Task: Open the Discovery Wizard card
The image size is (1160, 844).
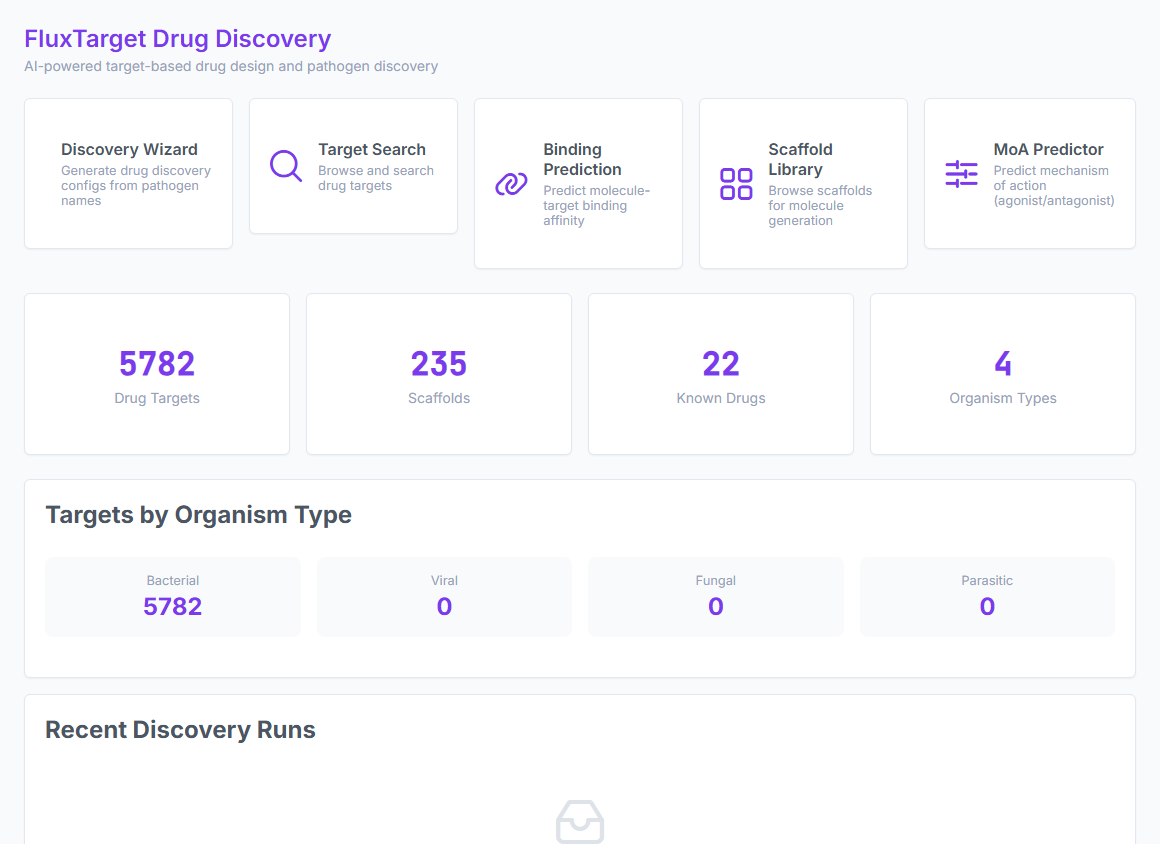Action: click(129, 174)
